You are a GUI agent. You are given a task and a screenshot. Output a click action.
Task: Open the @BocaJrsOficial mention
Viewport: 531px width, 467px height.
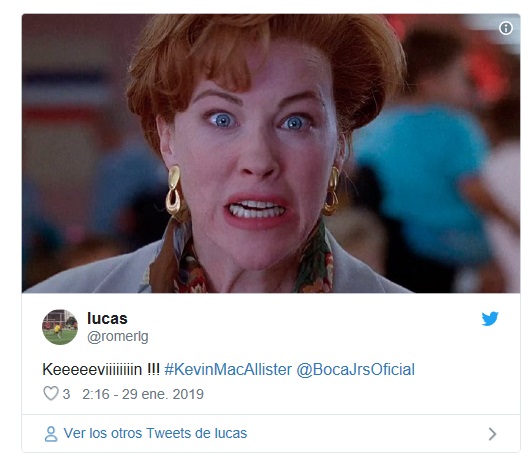pyautogui.click(x=355, y=369)
